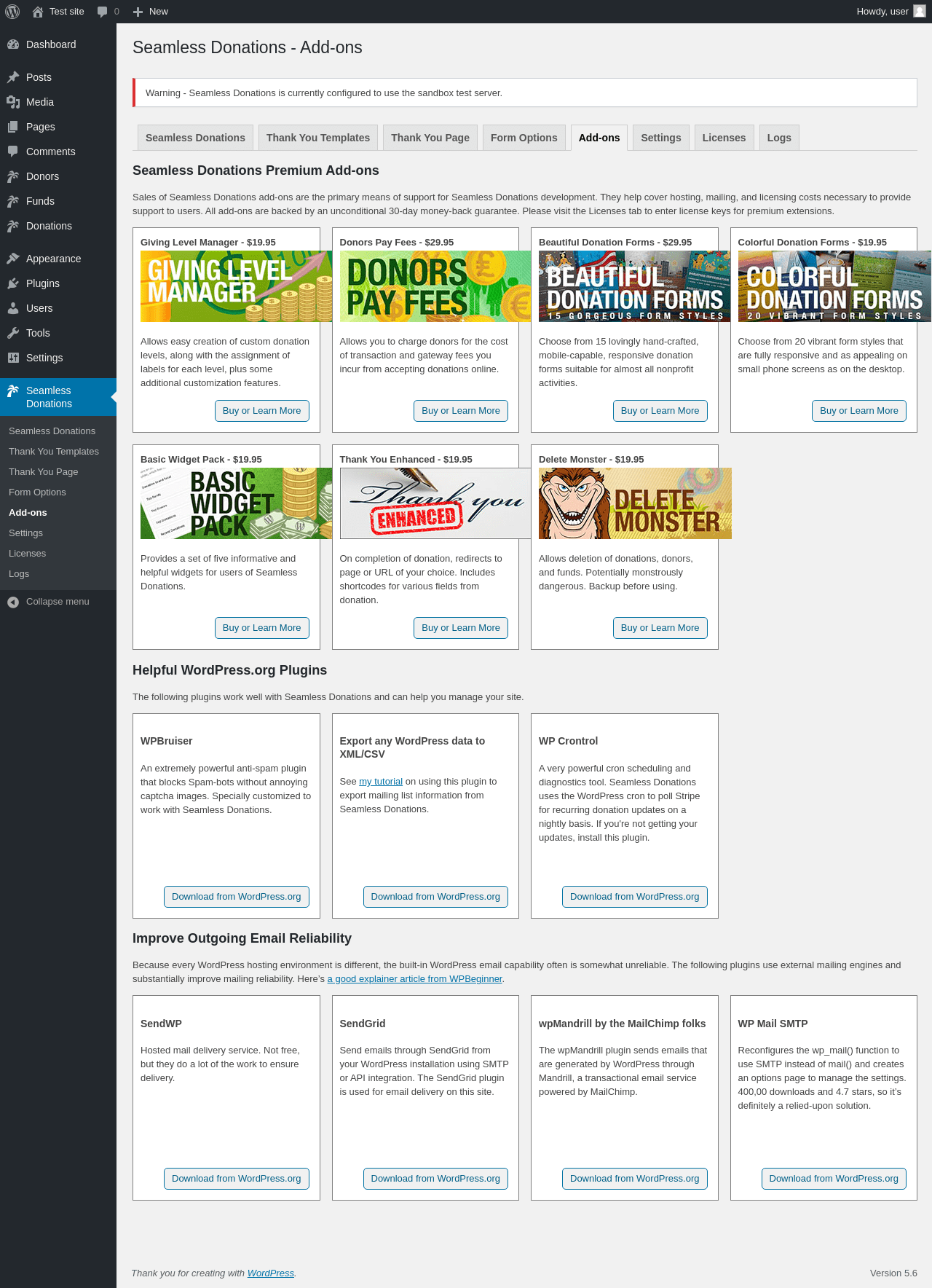Switch to the Thank You Templates tab

[x=318, y=138]
